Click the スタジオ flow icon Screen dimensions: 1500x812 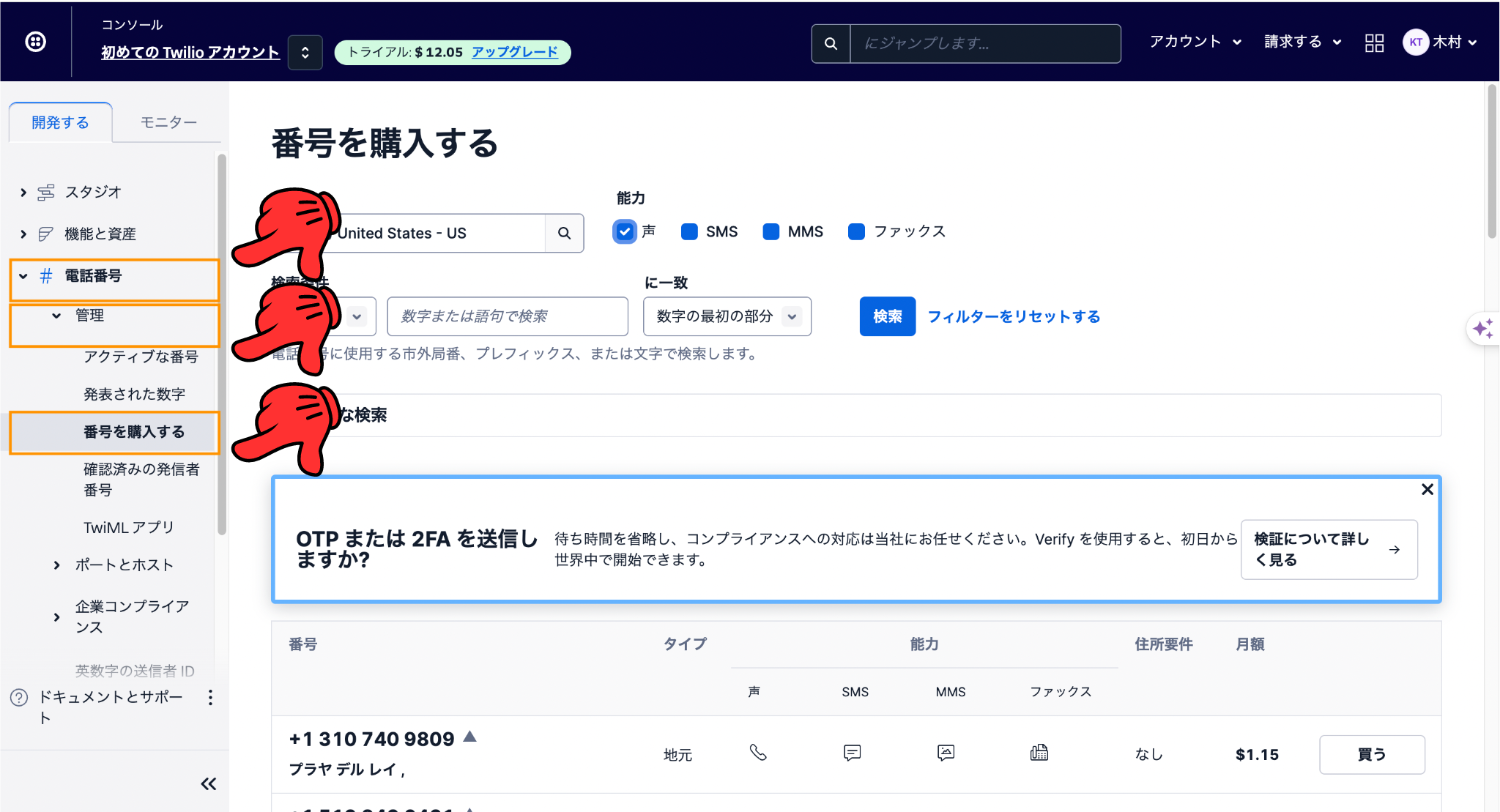point(46,193)
